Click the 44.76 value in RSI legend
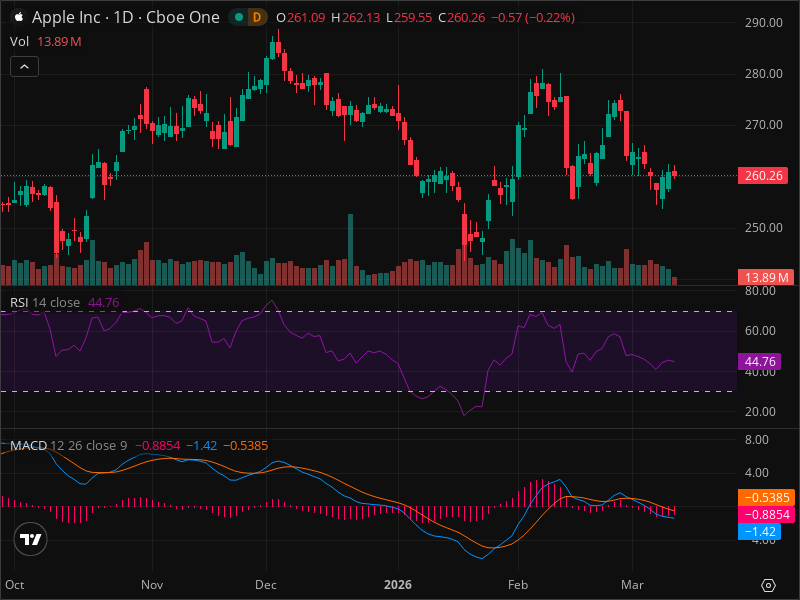This screenshot has width=800, height=600. click(x=104, y=303)
